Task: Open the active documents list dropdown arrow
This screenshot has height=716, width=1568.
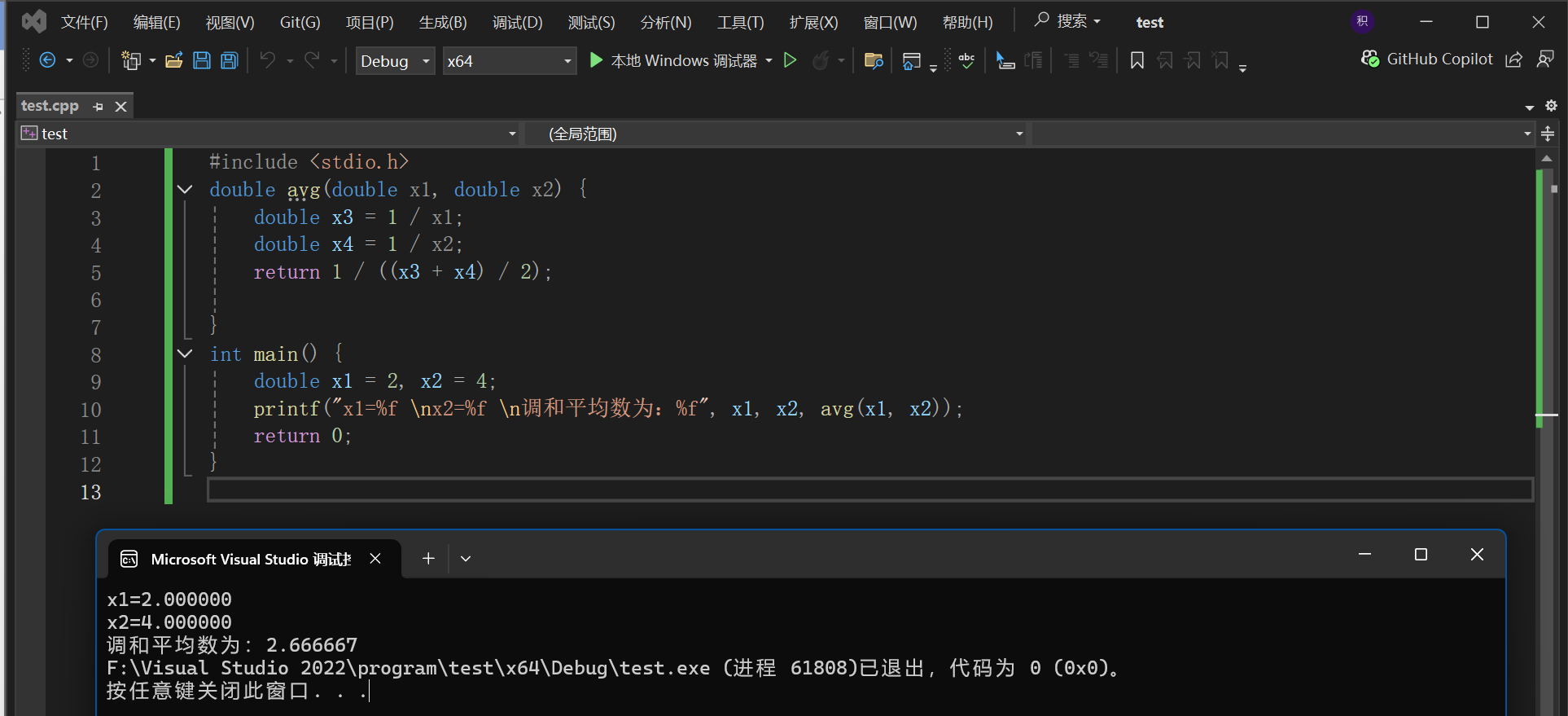Action: tap(1530, 108)
